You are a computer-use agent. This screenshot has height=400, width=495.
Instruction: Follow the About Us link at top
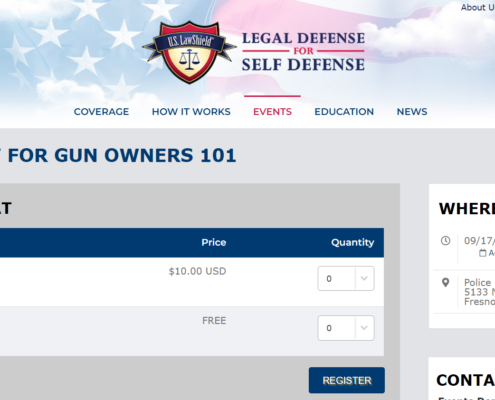click(x=478, y=7)
